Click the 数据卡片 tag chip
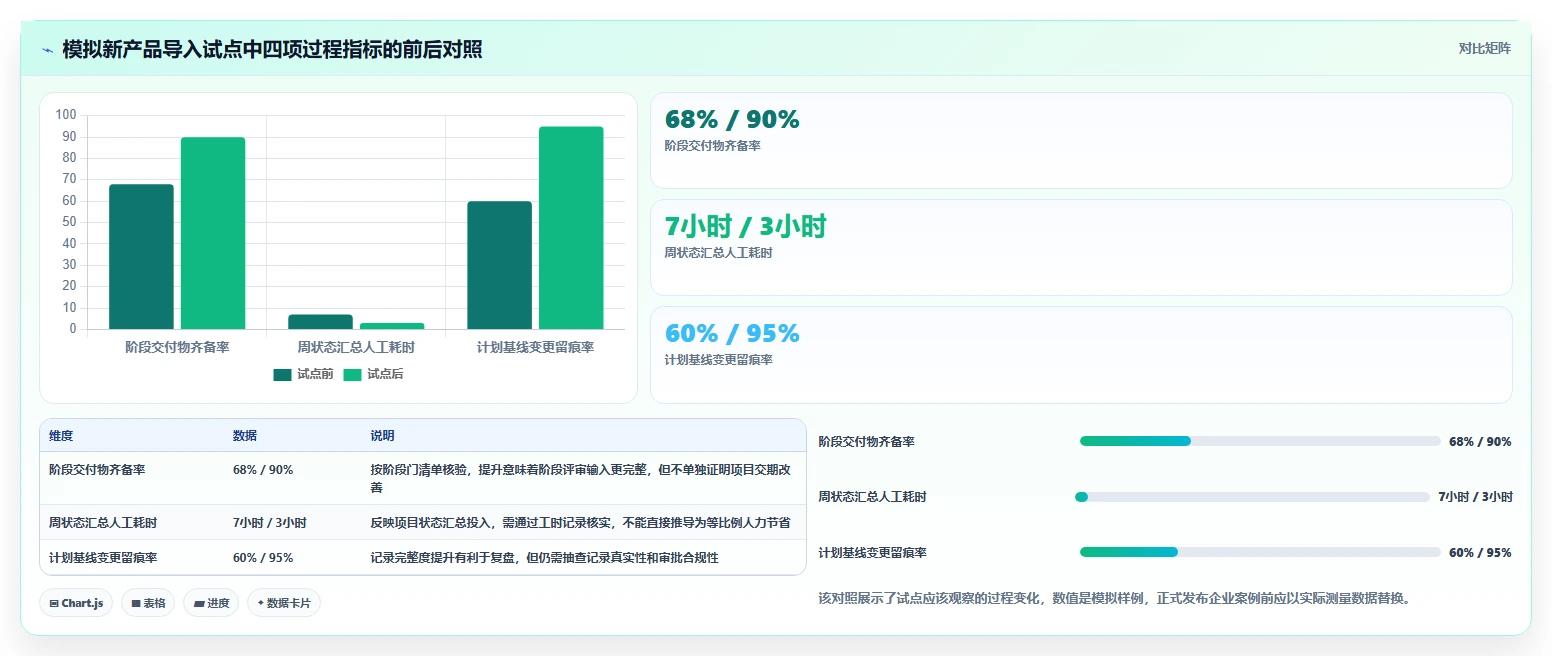The image size is (1552, 656). coord(284,603)
